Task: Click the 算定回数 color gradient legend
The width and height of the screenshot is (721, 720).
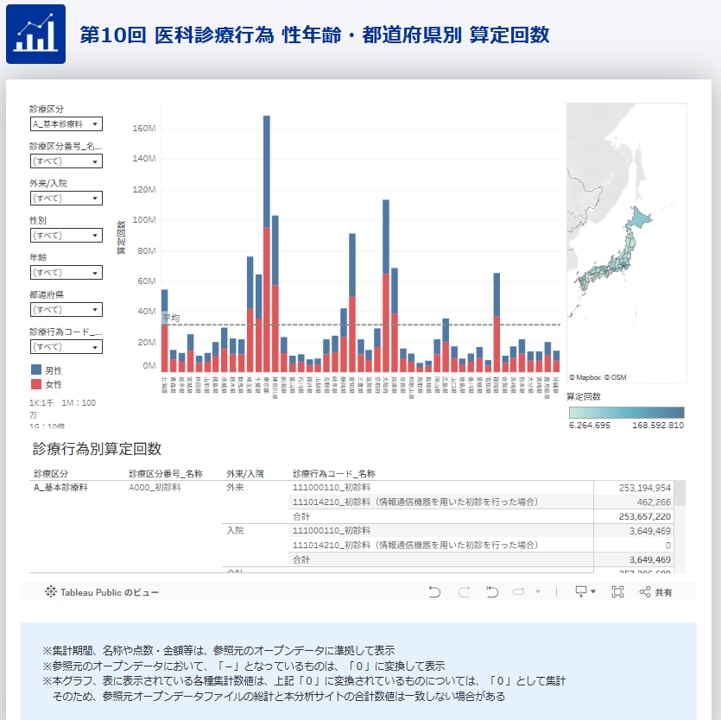Action: tap(625, 412)
